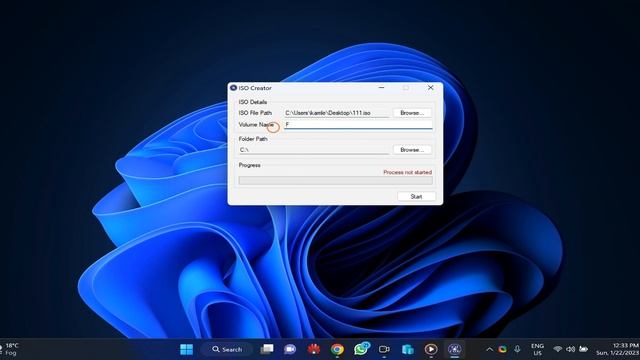Click the progress bar in ISO Creator
640x360 pixels.
pos(336,180)
